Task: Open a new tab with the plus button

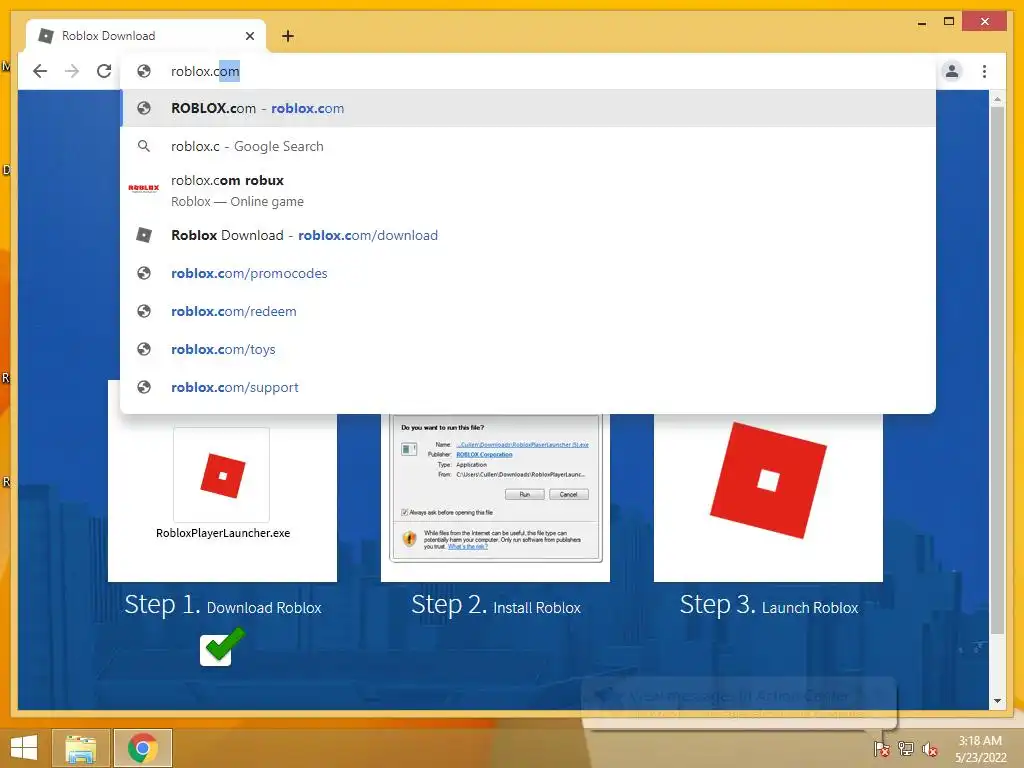Action: pyautogui.click(x=288, y=36)
